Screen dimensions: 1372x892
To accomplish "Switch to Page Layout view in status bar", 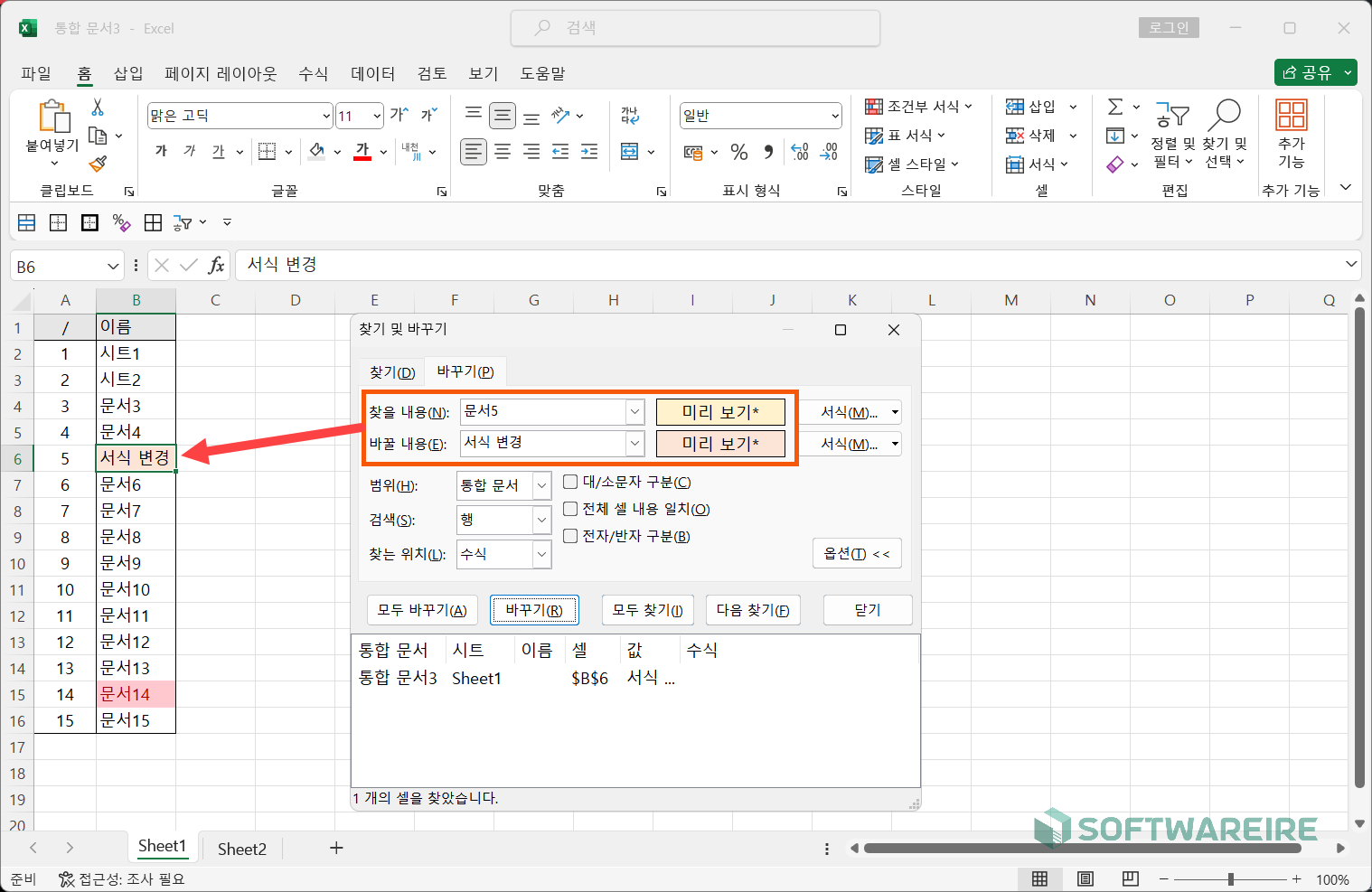I will point(1085,879).
